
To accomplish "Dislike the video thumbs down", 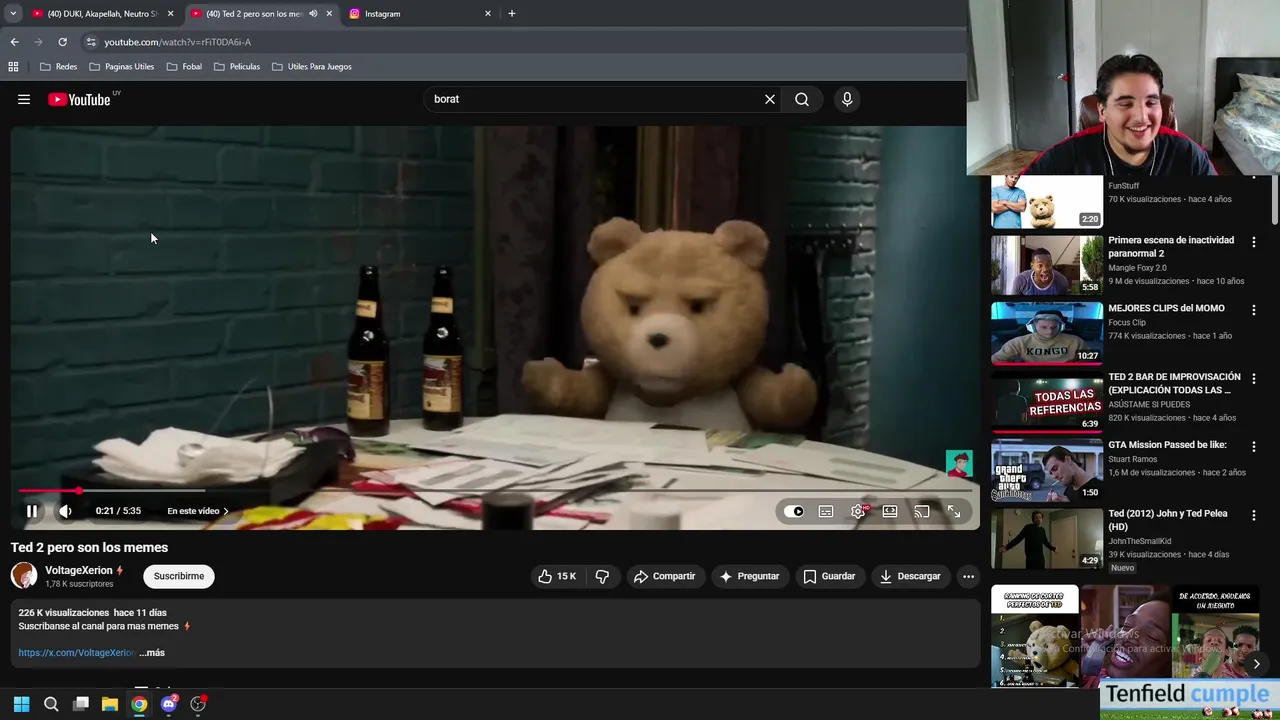I will click(x=602, y=576).
